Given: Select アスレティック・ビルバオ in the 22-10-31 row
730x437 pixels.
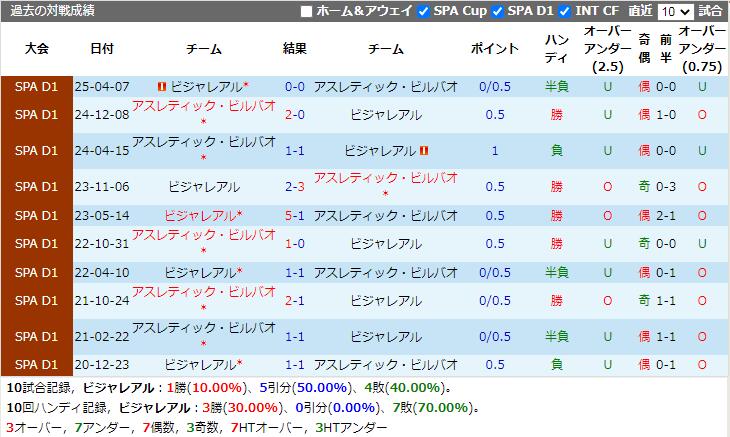Looking at the screenshot, I should point(204,235).
